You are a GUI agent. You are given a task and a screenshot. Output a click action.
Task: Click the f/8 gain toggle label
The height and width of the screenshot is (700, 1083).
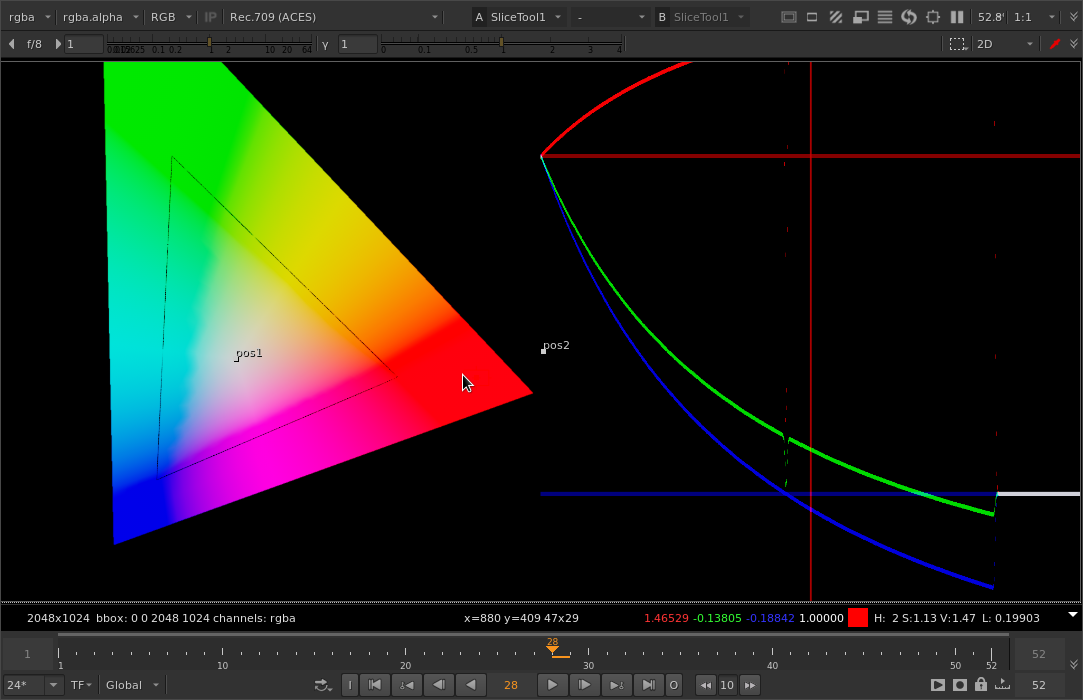point(34,44)
